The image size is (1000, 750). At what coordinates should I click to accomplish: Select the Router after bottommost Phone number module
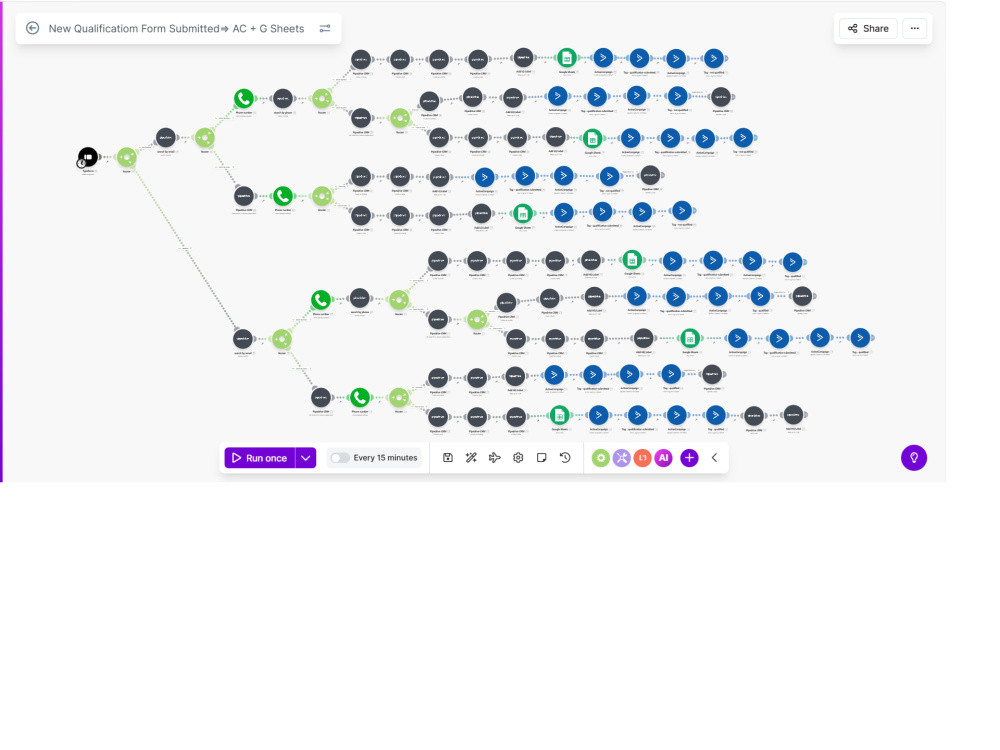point(399,397)
